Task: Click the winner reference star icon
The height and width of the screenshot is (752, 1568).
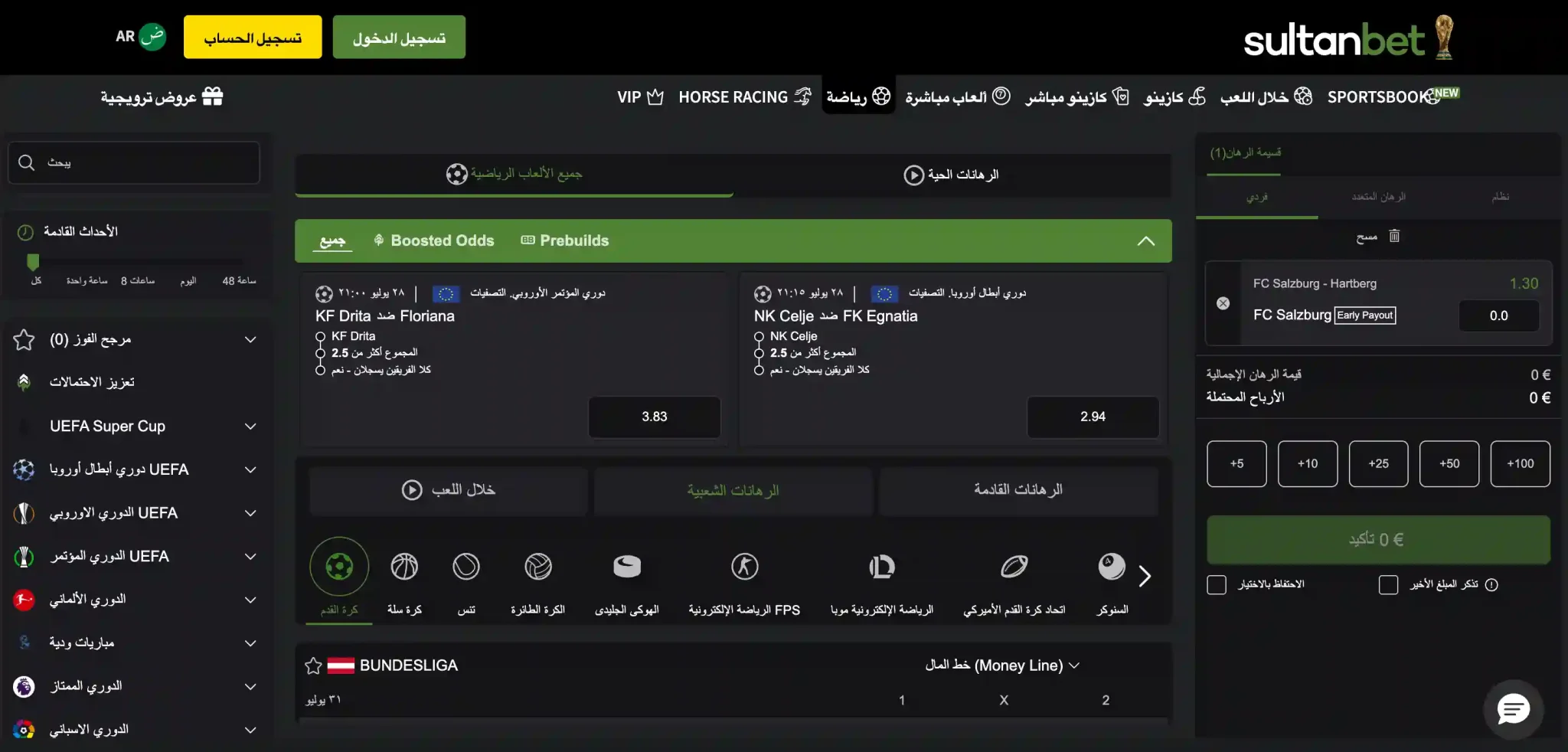Action: coord(24,339)
